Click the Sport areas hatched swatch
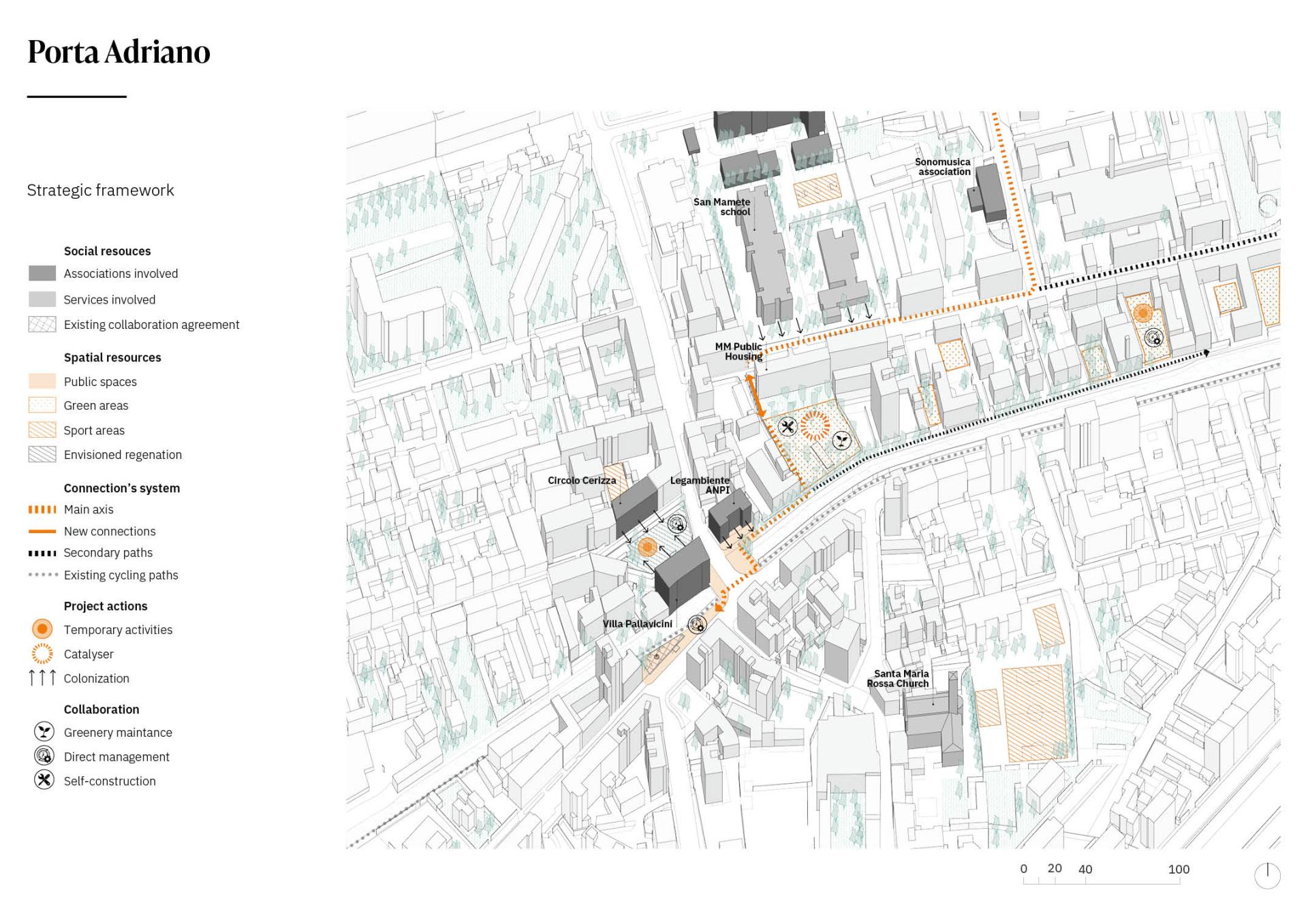The height and width of the screenshot is (924, 1308). [42, 430]
